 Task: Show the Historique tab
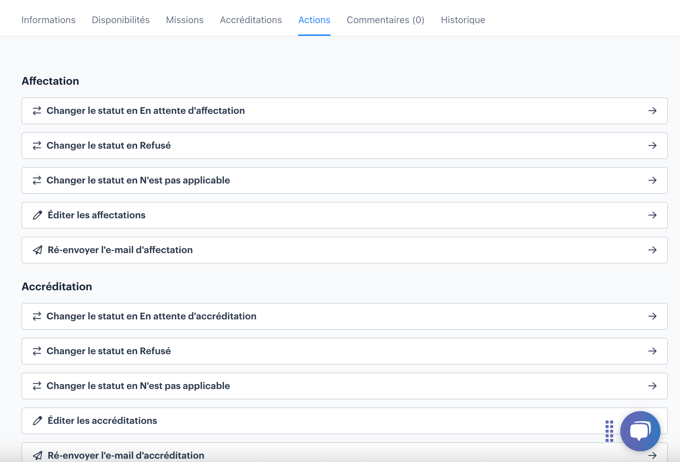[462, 20]
